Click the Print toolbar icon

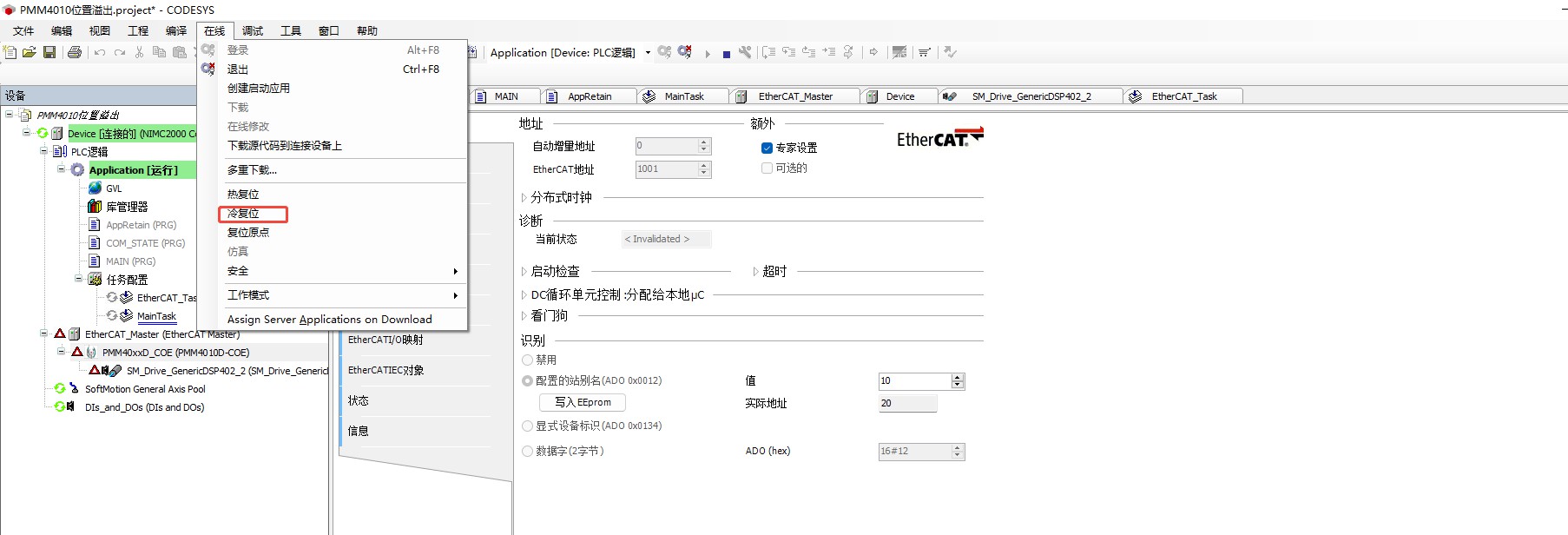[75, 52]
